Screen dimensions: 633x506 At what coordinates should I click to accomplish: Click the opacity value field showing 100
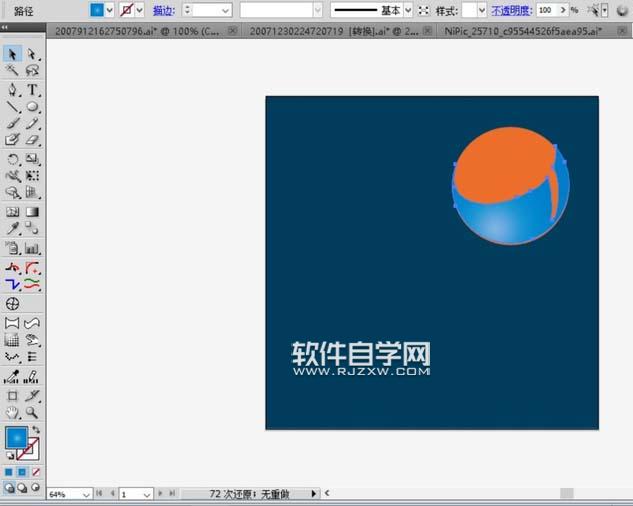point(547,10)
